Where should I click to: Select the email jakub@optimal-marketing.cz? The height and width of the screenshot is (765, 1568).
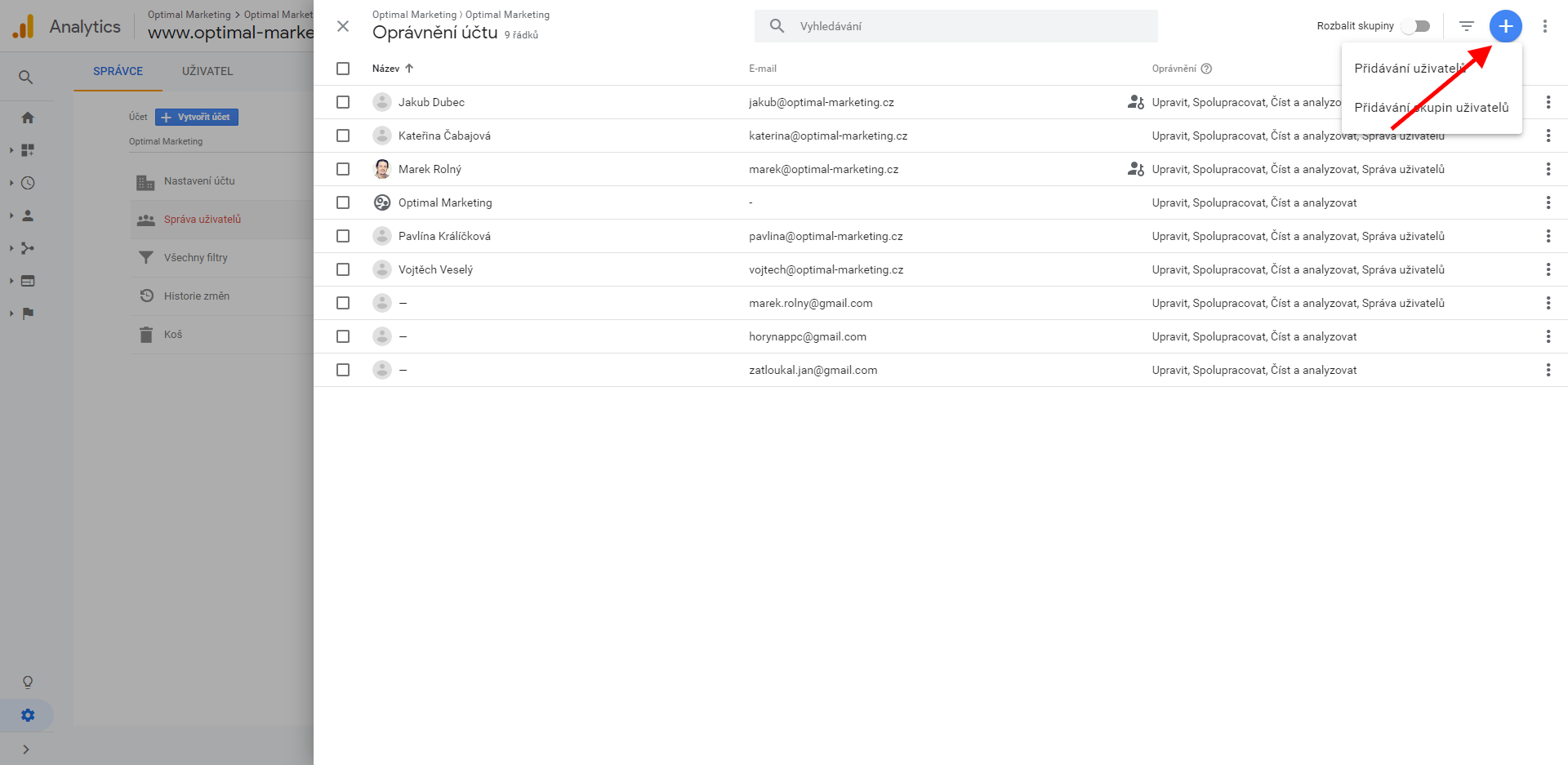[x=822, y=102]
